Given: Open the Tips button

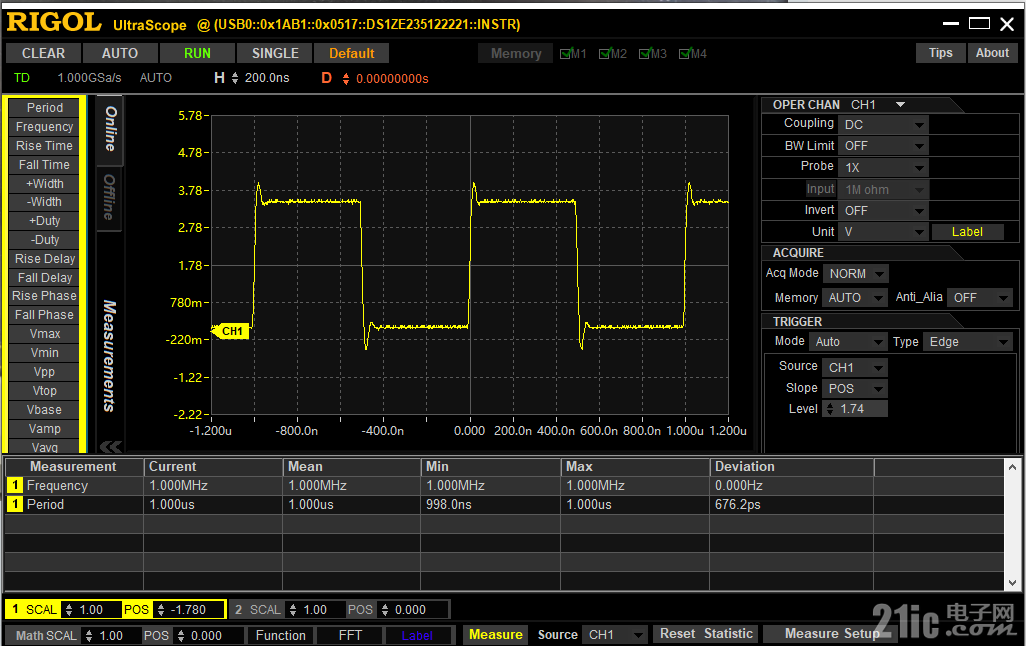Looking at the screenshot, I should tap(940, 53).
